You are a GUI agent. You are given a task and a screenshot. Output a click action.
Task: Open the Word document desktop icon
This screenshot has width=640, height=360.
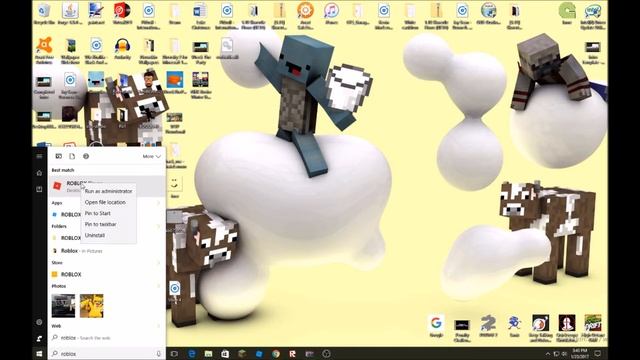point(200,15)
